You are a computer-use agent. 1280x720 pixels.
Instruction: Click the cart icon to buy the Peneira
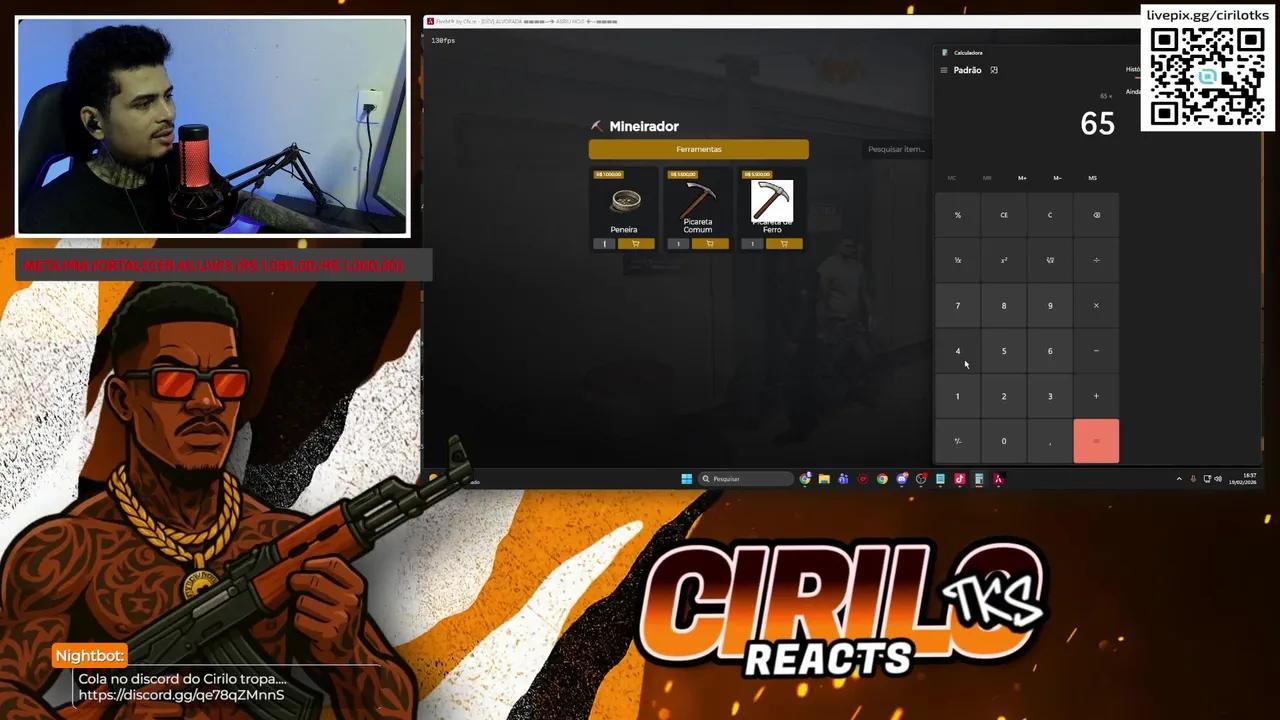635,243
